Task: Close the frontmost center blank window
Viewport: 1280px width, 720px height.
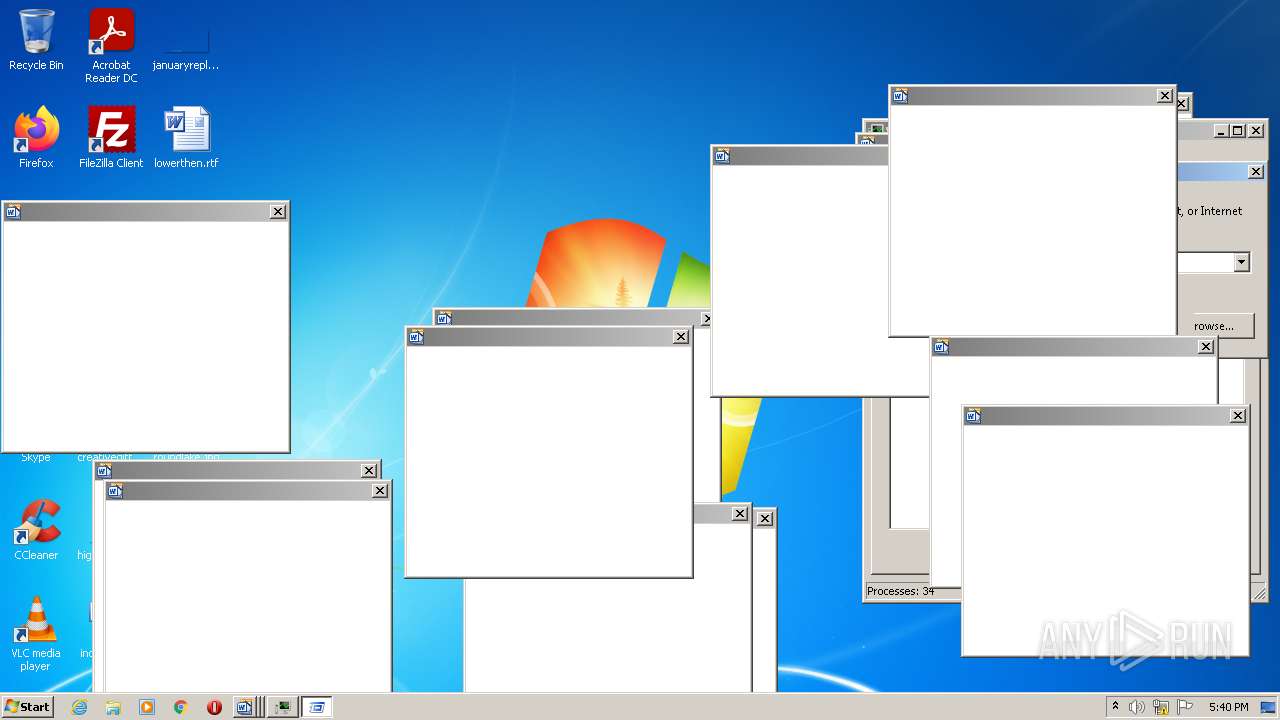Action: coord(681,337)
